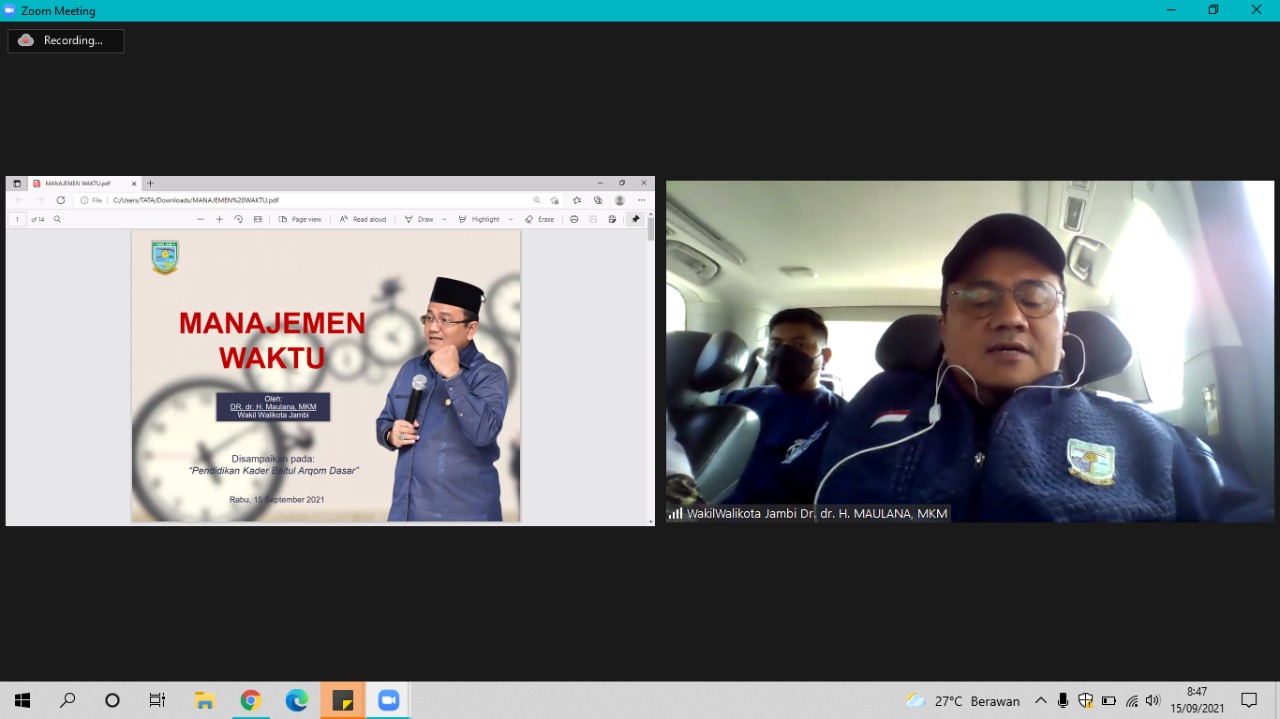1280x719 pixels.
Task: Click the PDF page number input field
Action: coord(17,219)
